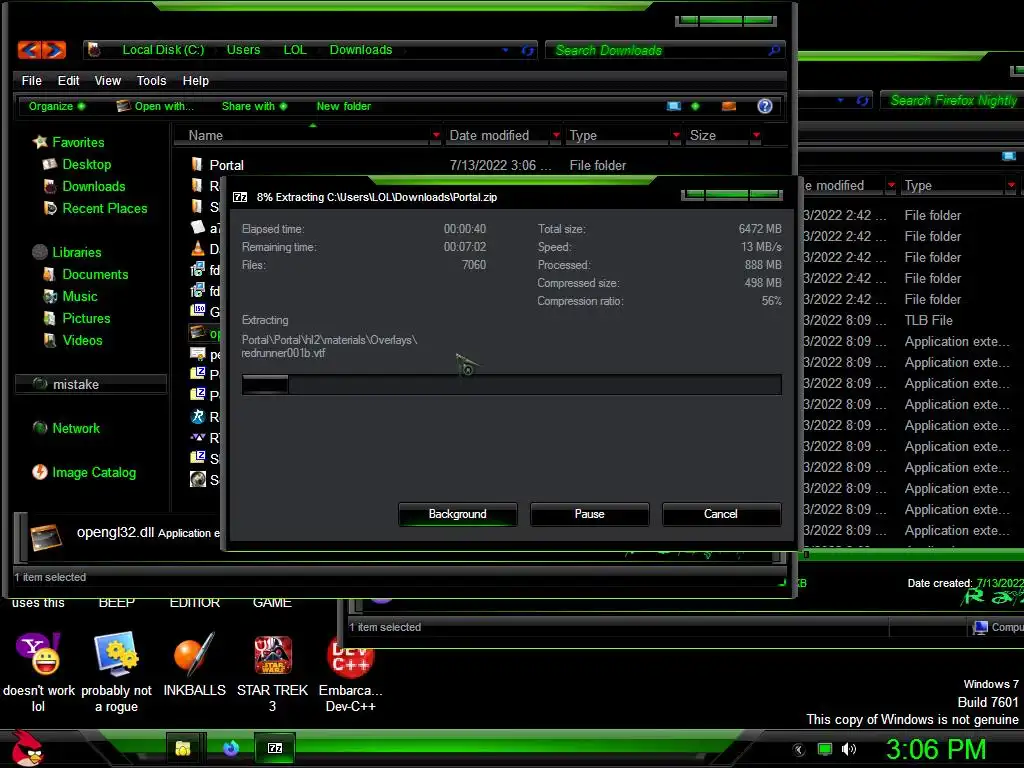Open the Firefox Nightly taskbar icon
The height and width of the screenshot is (768, 1024).
coord(231,748)
